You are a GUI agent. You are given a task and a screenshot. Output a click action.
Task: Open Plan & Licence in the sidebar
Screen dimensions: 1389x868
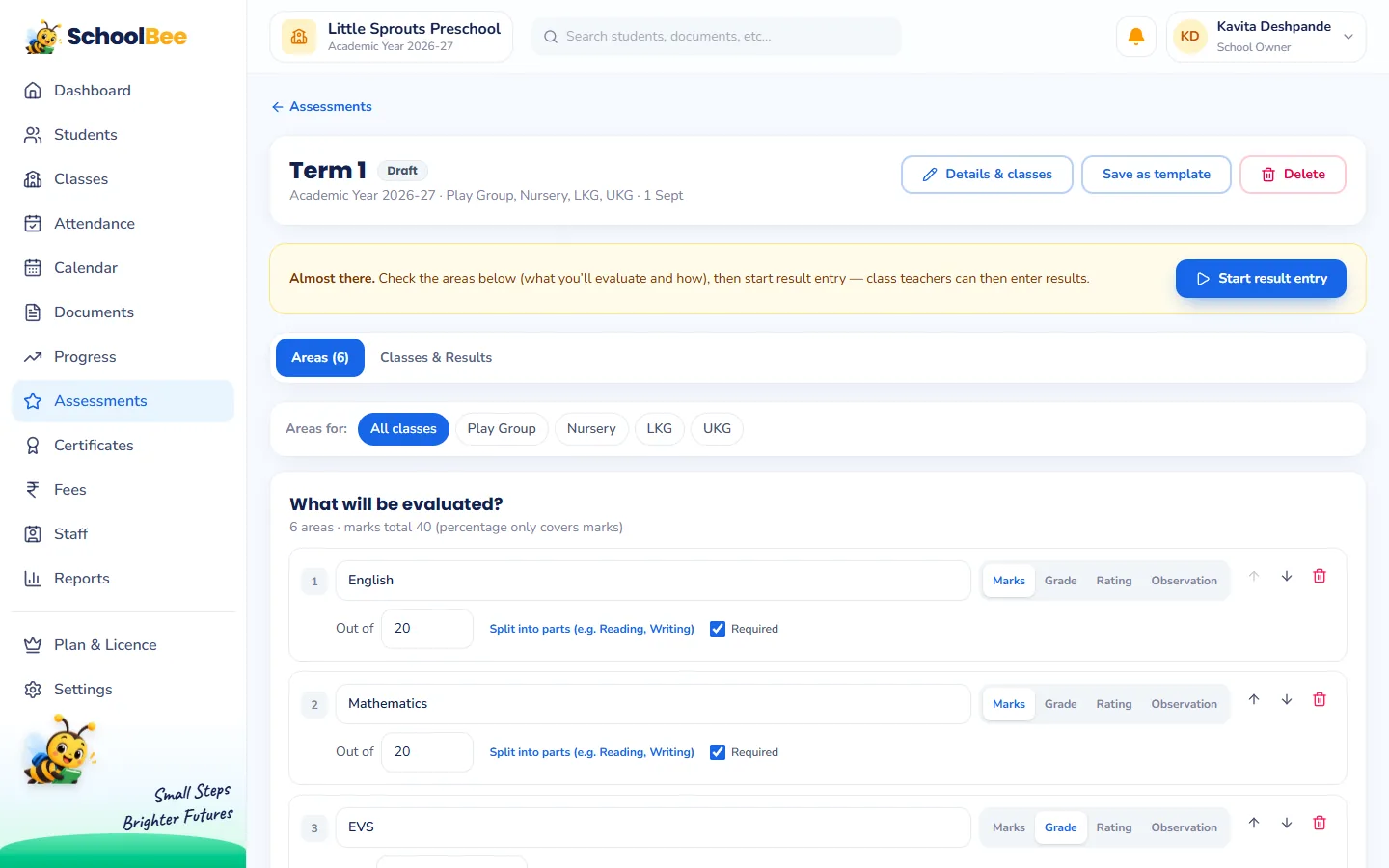[123, 645]
